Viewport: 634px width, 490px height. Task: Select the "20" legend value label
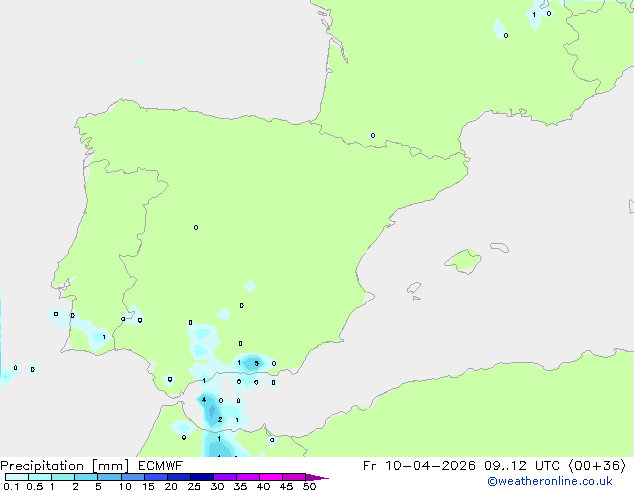click(x=171, y=486)
